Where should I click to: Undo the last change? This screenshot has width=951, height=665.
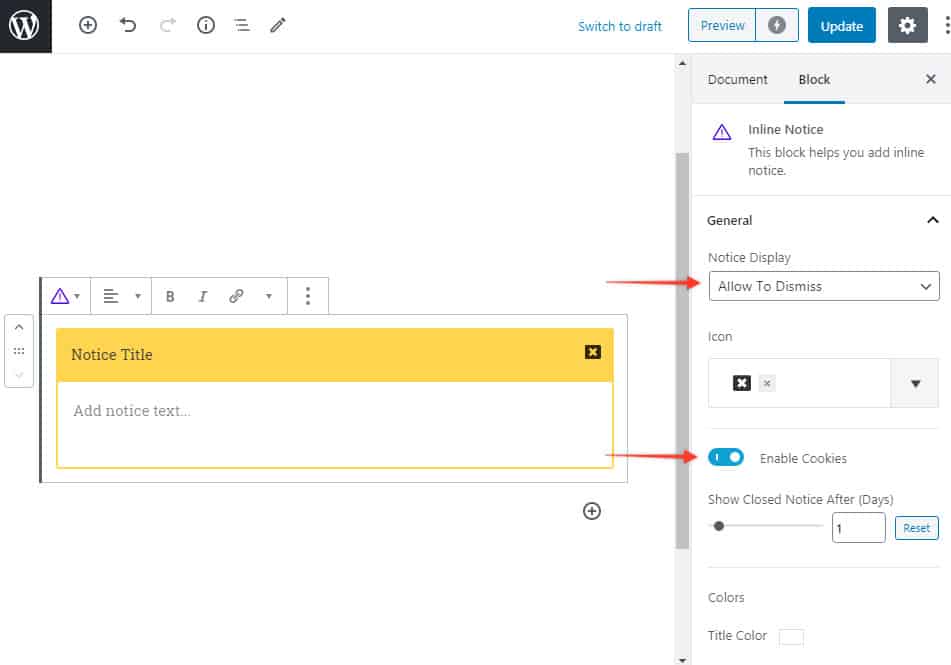click(x=128, y=26)
